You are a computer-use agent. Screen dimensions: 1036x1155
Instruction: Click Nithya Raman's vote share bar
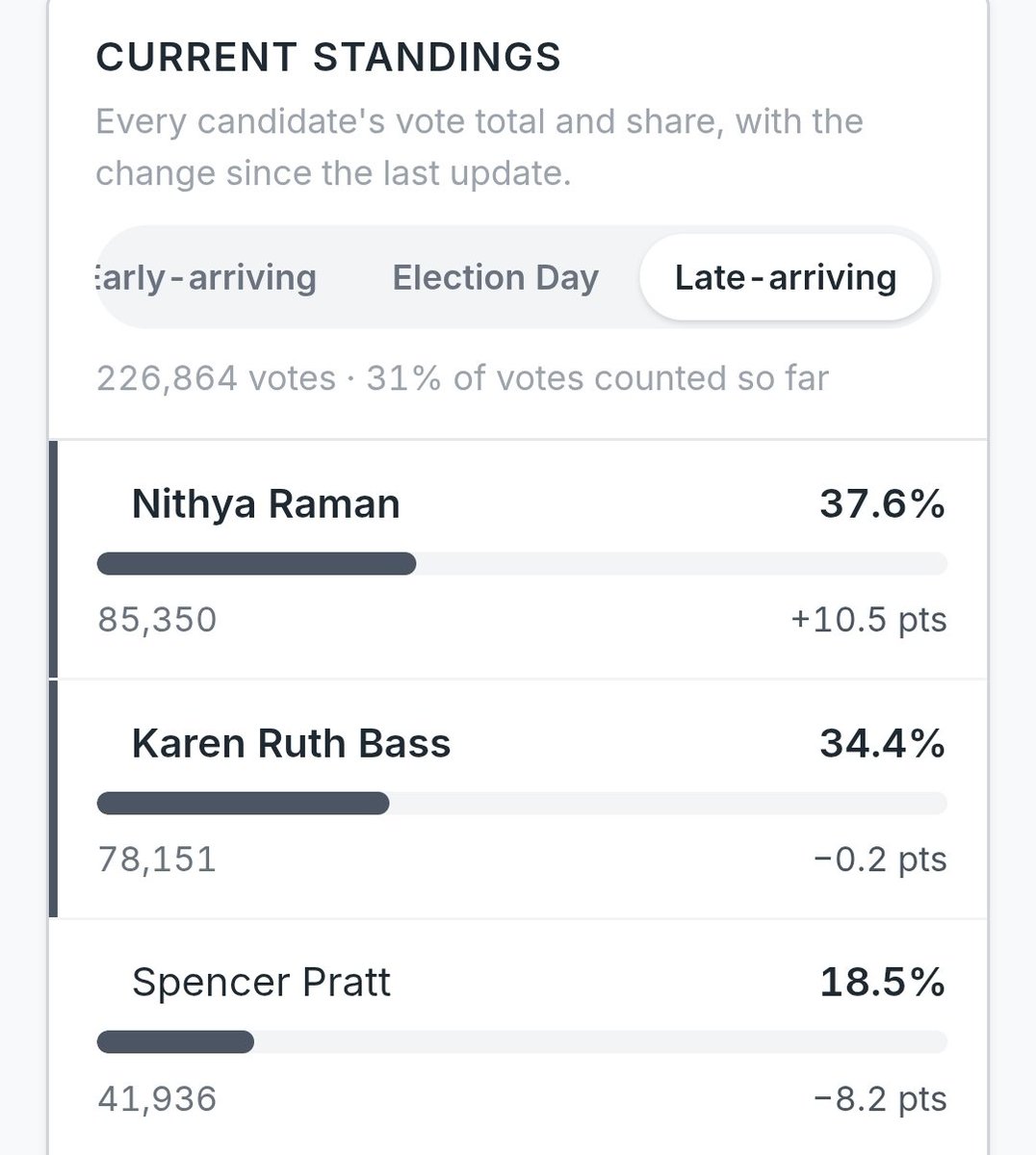[x=522, y=564]
